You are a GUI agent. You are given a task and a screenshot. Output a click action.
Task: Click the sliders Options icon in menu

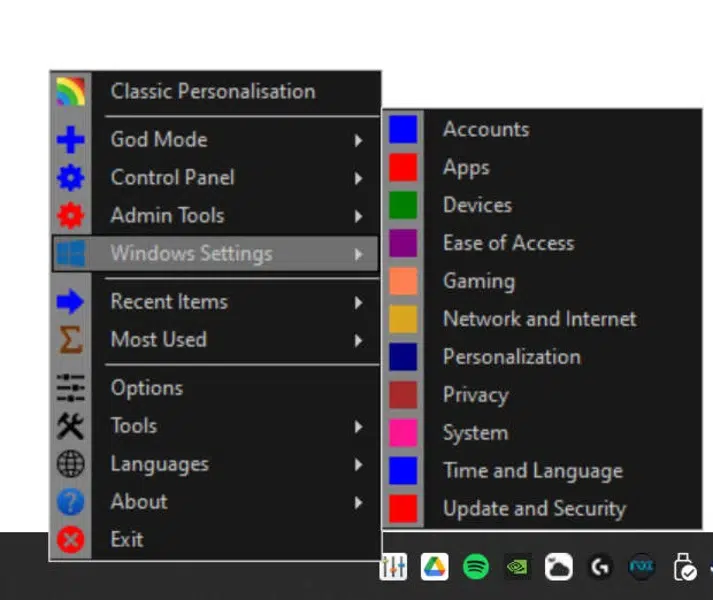[x=70, y=388]
